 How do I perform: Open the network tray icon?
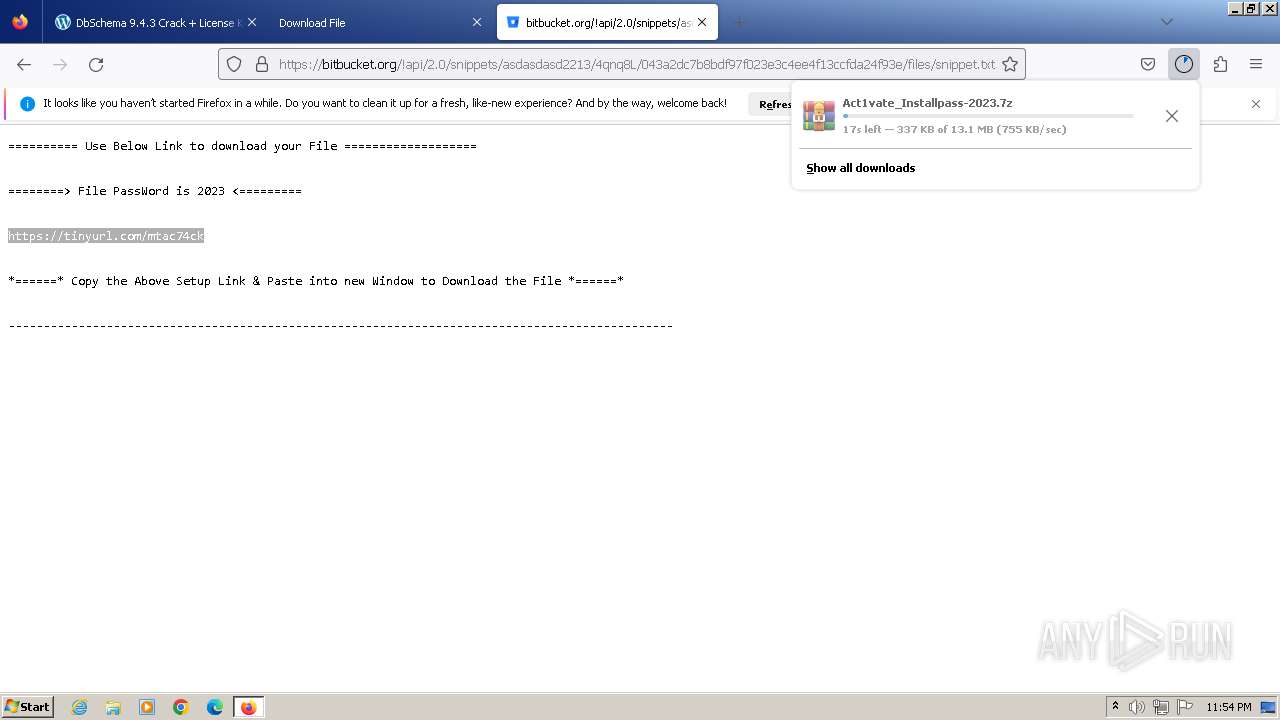point(1161,707)
